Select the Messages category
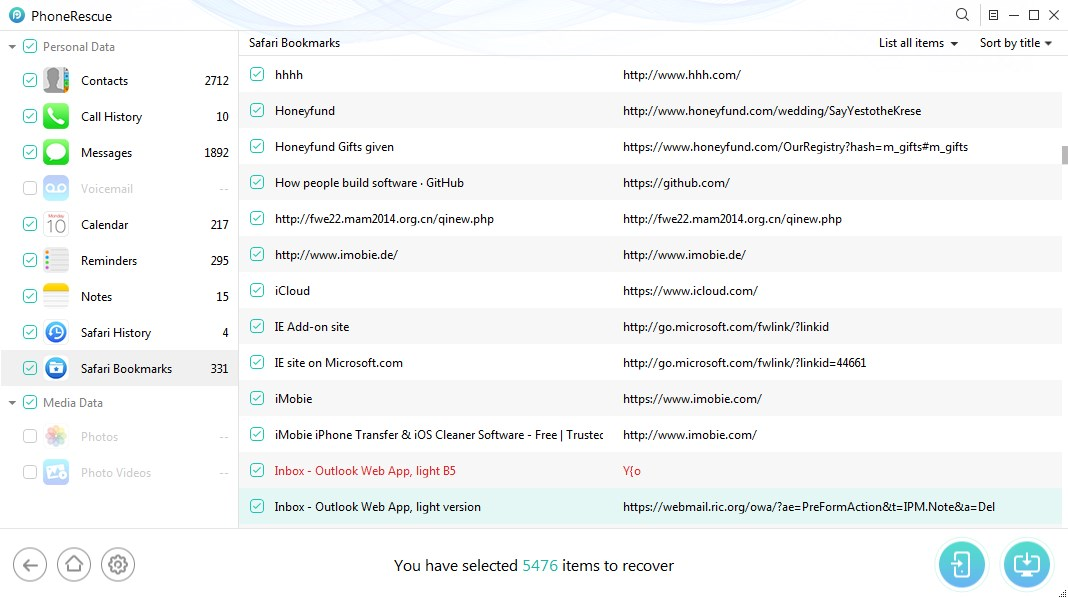This screenshot has width=1068, height=598. tap(120, 153)
